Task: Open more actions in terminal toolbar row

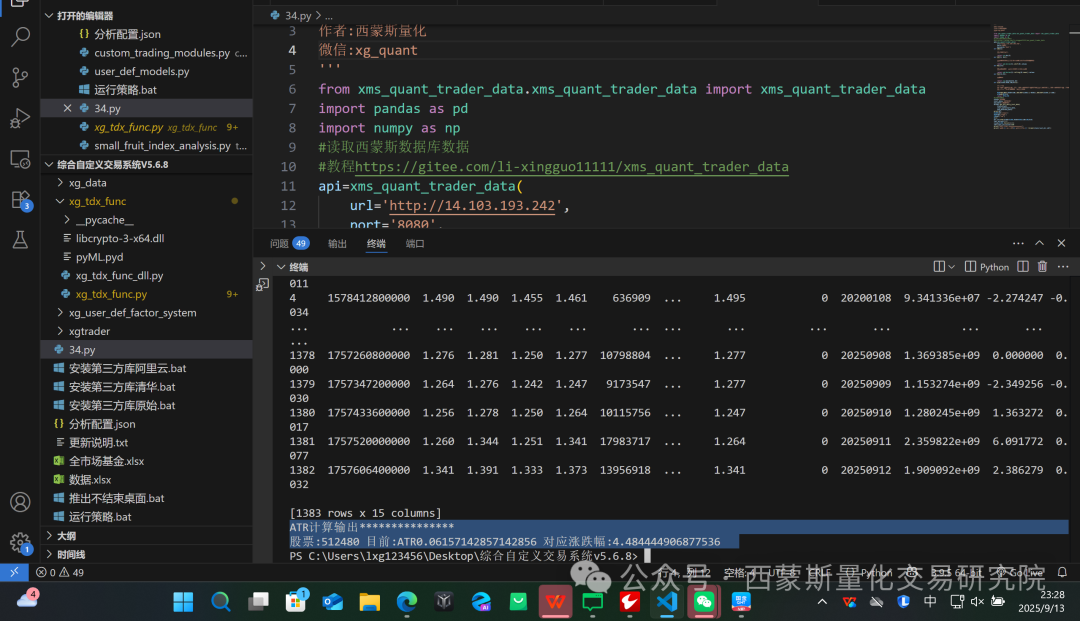Action: 1063,266
